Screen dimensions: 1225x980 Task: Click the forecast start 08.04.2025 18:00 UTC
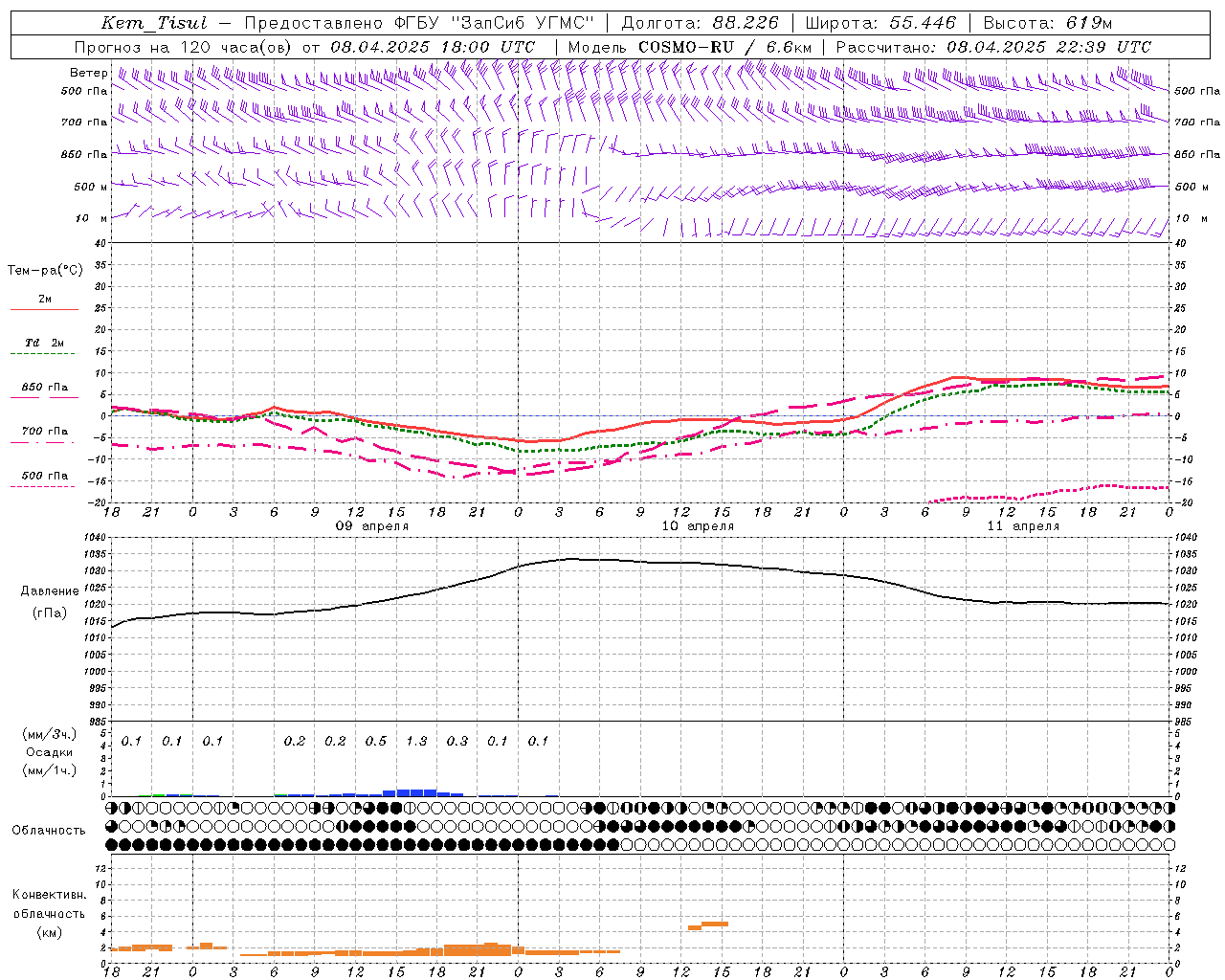tap(433, 47)
